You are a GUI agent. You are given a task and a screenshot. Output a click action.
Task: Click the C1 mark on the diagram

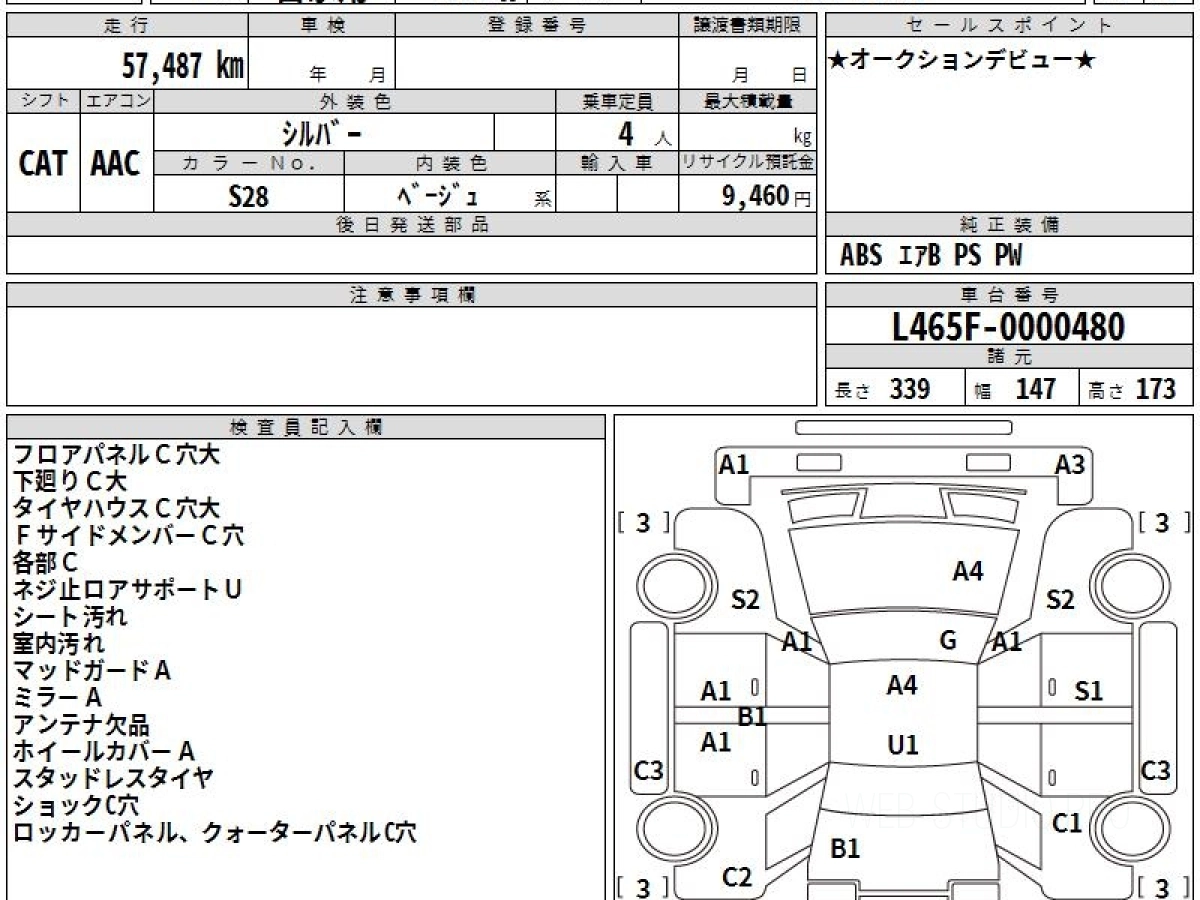pos(1068,824)
